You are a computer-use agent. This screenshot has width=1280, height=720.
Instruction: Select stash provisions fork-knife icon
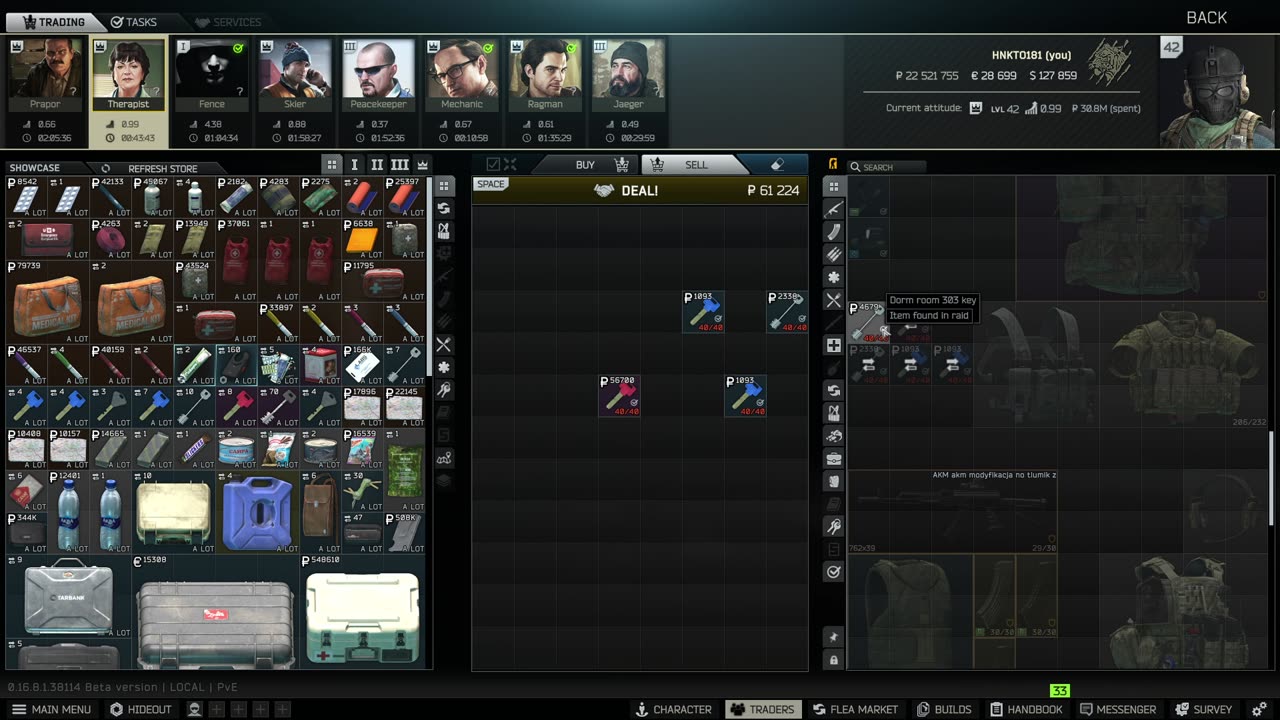click(x=834, y=299)
